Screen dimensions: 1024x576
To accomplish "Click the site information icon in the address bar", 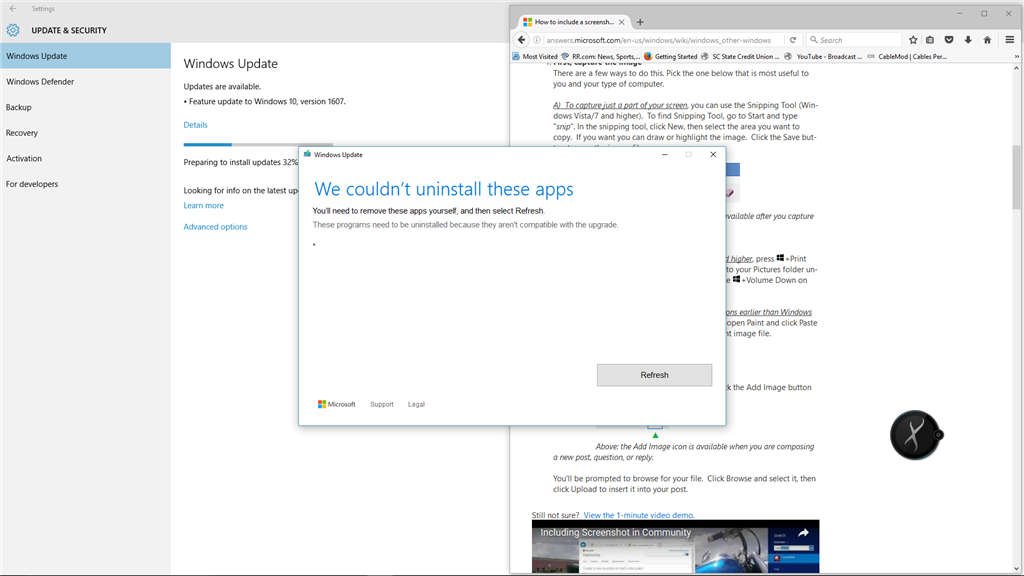I will (537, 40).
